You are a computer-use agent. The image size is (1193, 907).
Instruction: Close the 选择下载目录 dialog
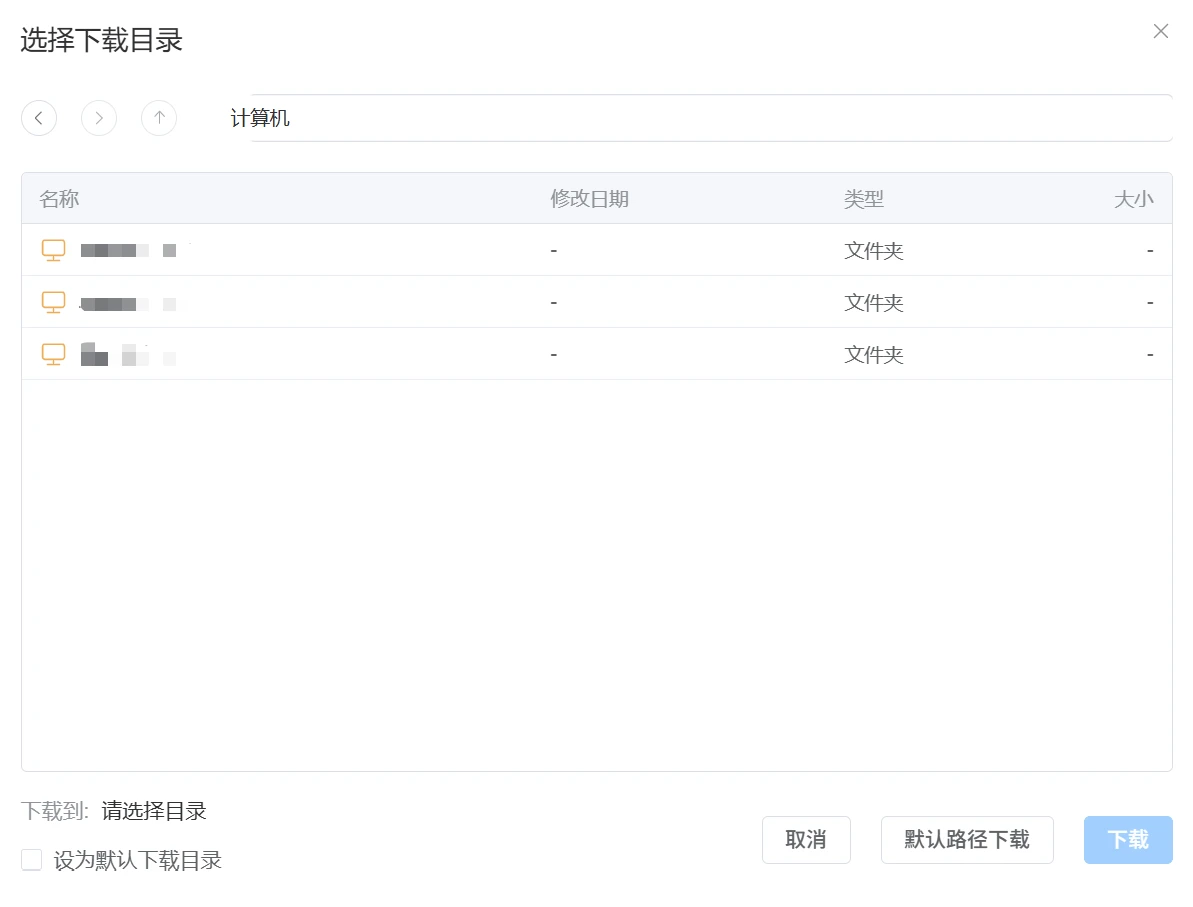pyautogui.click(x=1160, y=31)
